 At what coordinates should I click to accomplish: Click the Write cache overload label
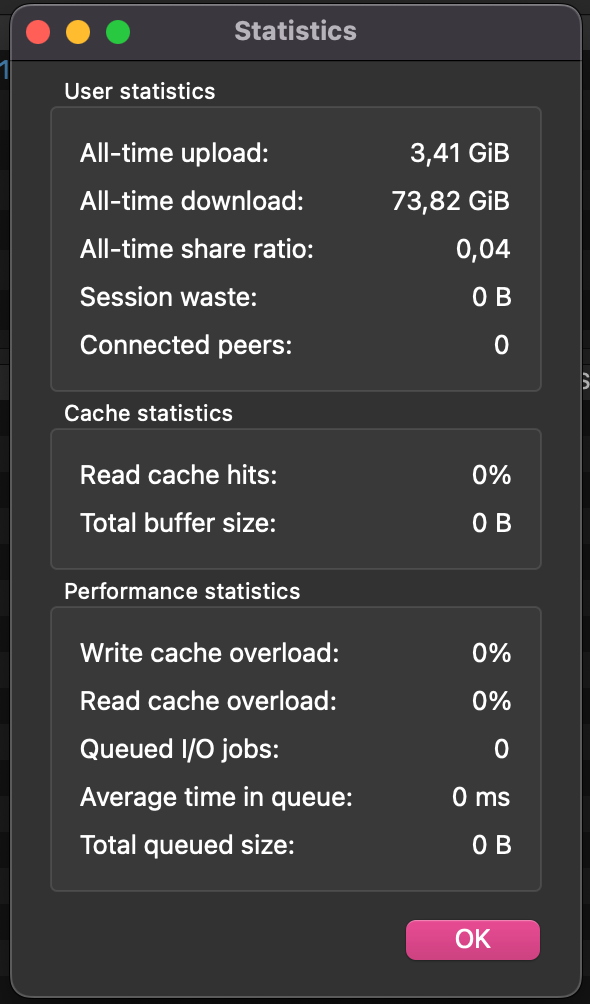point(209,653)
